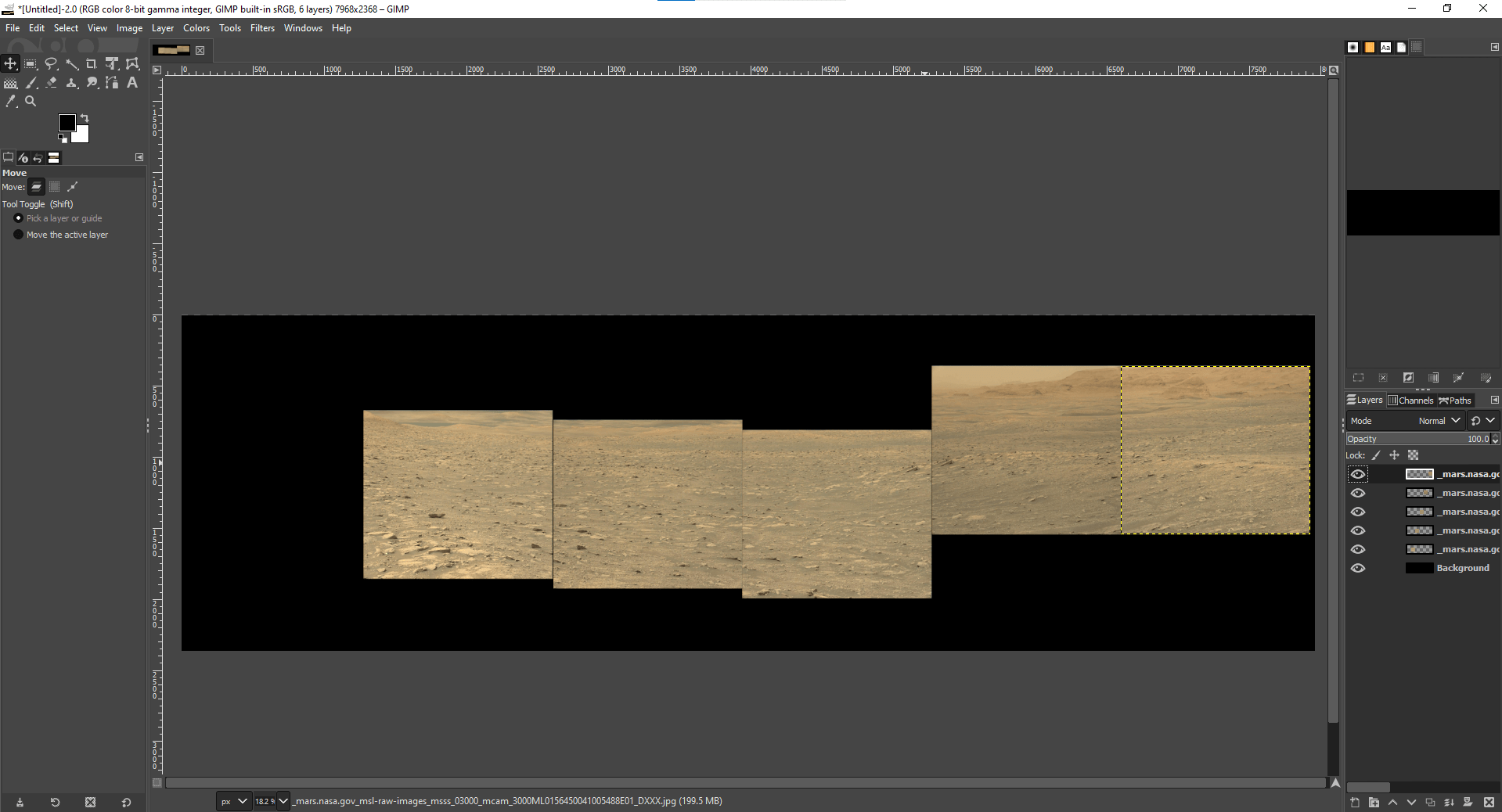Lower the selected layer one step

tap(1412, 803)
